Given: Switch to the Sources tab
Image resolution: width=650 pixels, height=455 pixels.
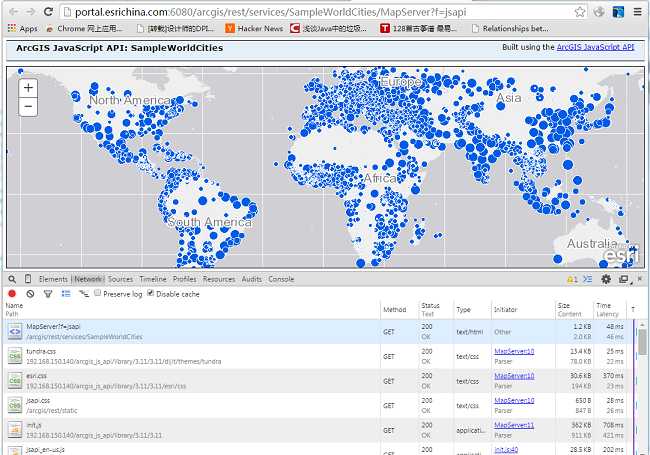Looking at the screenshot, I should (120, 279).
